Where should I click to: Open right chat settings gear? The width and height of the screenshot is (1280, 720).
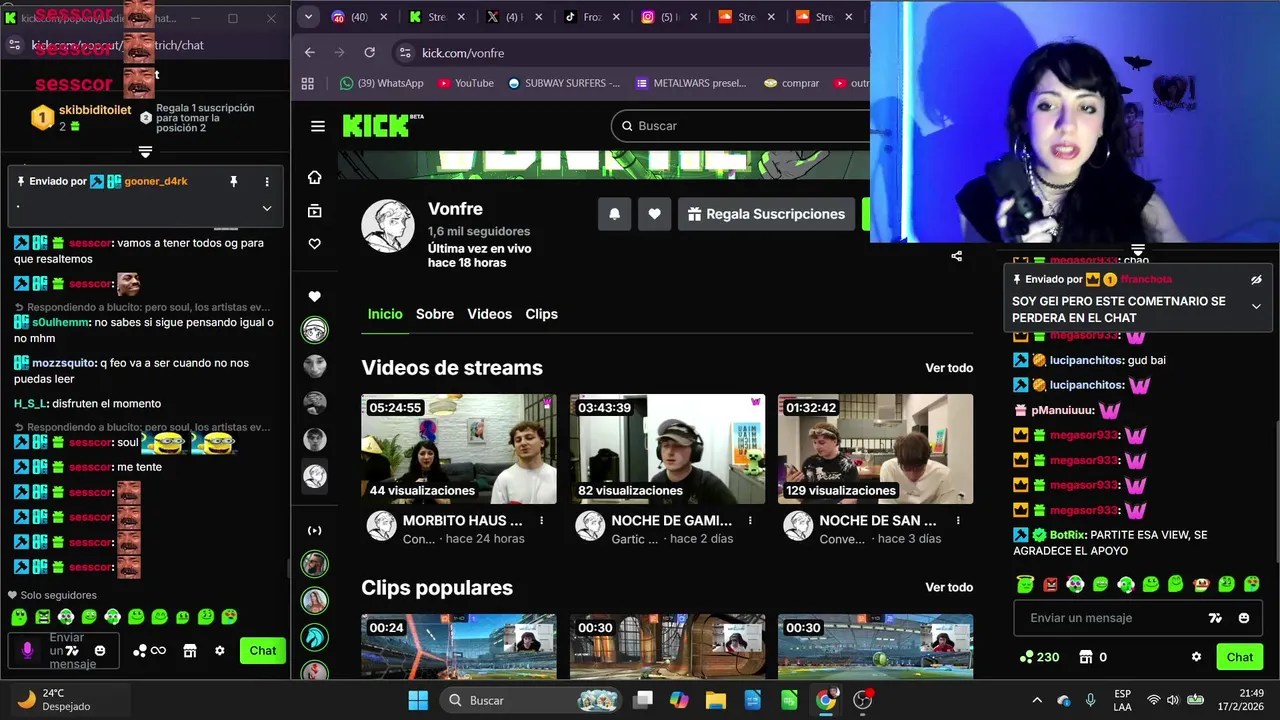(1196, 657)
